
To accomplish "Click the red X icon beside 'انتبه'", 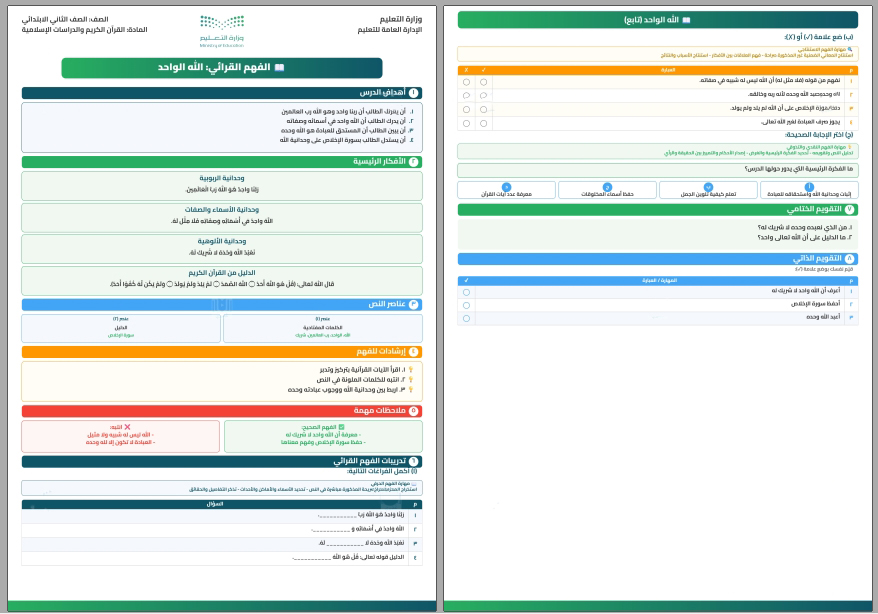I will 127,427.
